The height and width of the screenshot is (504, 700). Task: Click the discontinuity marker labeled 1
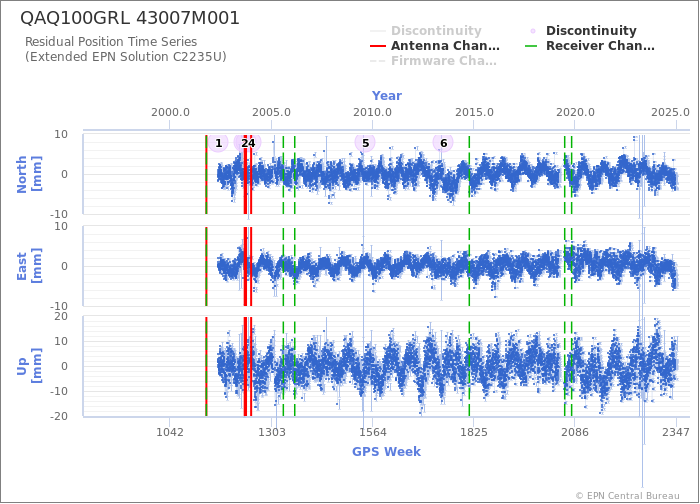pos(218,143)
